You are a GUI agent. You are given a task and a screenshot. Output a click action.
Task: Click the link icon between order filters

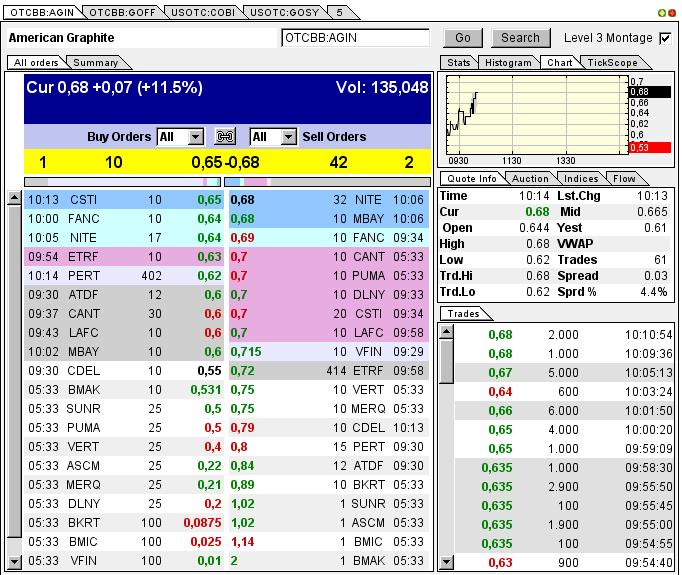point(226,137)
